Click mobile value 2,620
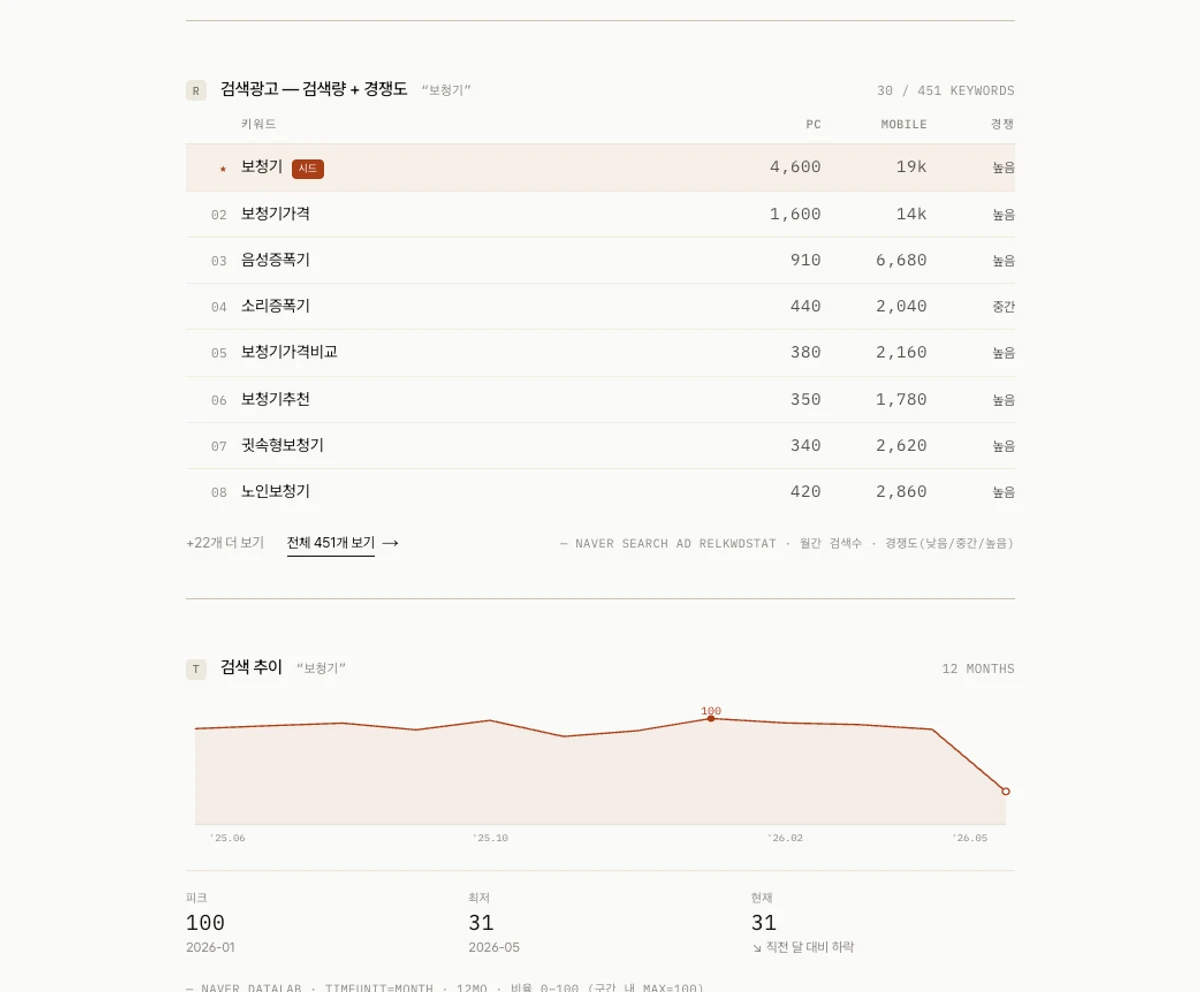Viewport: 1200px width, 992px height. pyautogui.click(x=901, y=445)
